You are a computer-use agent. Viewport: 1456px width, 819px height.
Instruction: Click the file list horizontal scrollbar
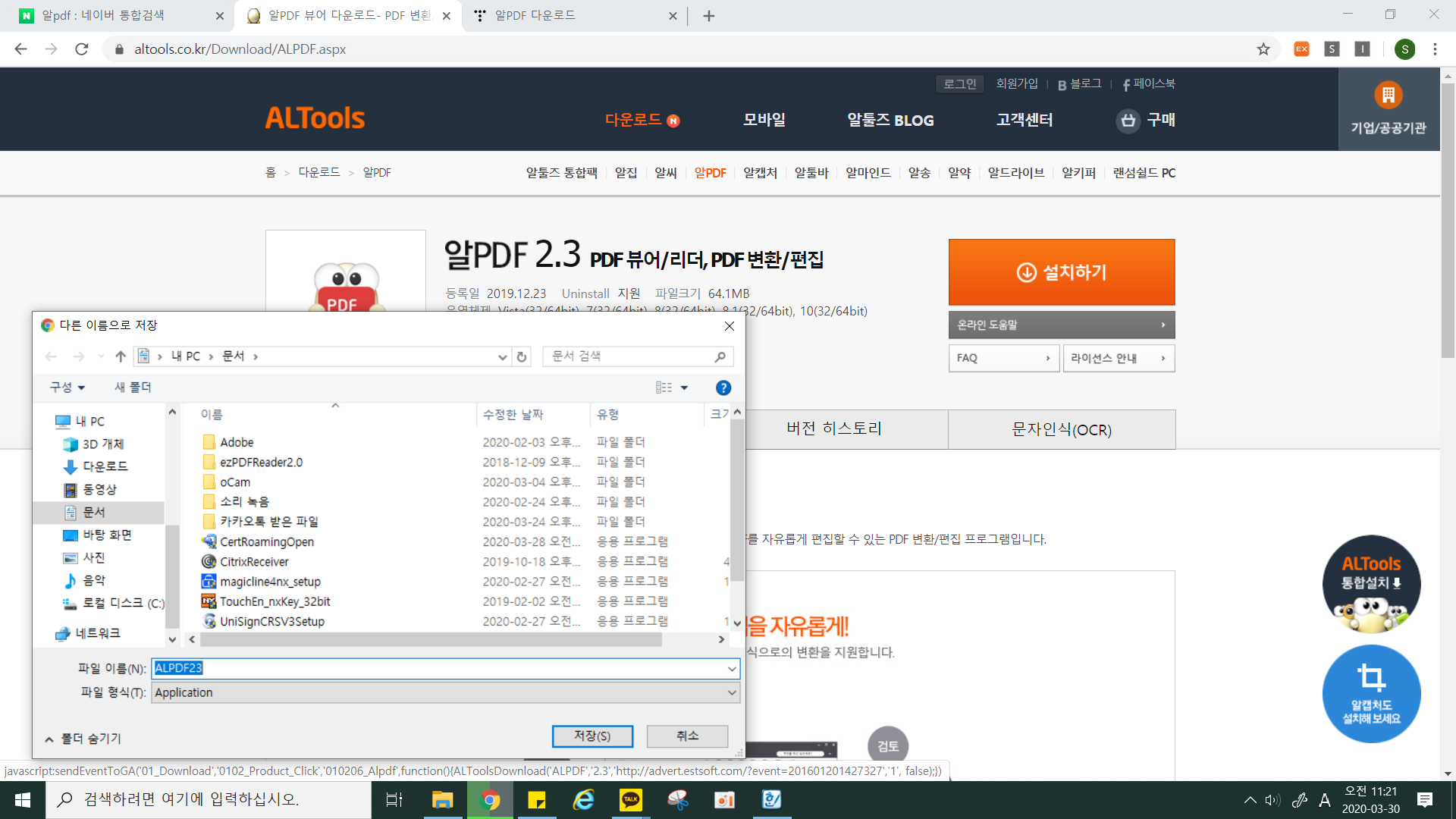pyautogui.click(x=432, y=640)
